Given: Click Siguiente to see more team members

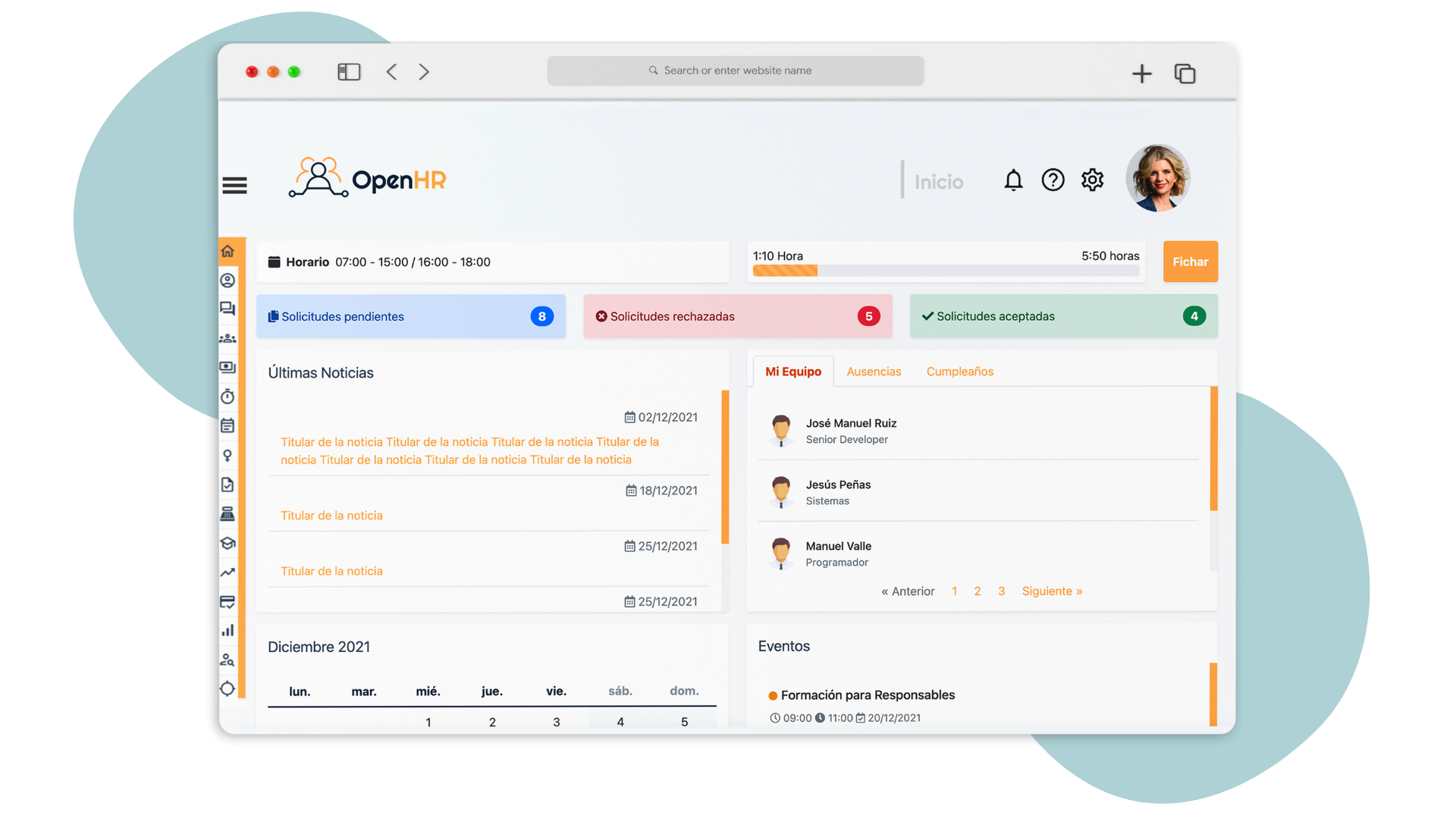Looking at the screenshot, I should [x=1052, y=591].
